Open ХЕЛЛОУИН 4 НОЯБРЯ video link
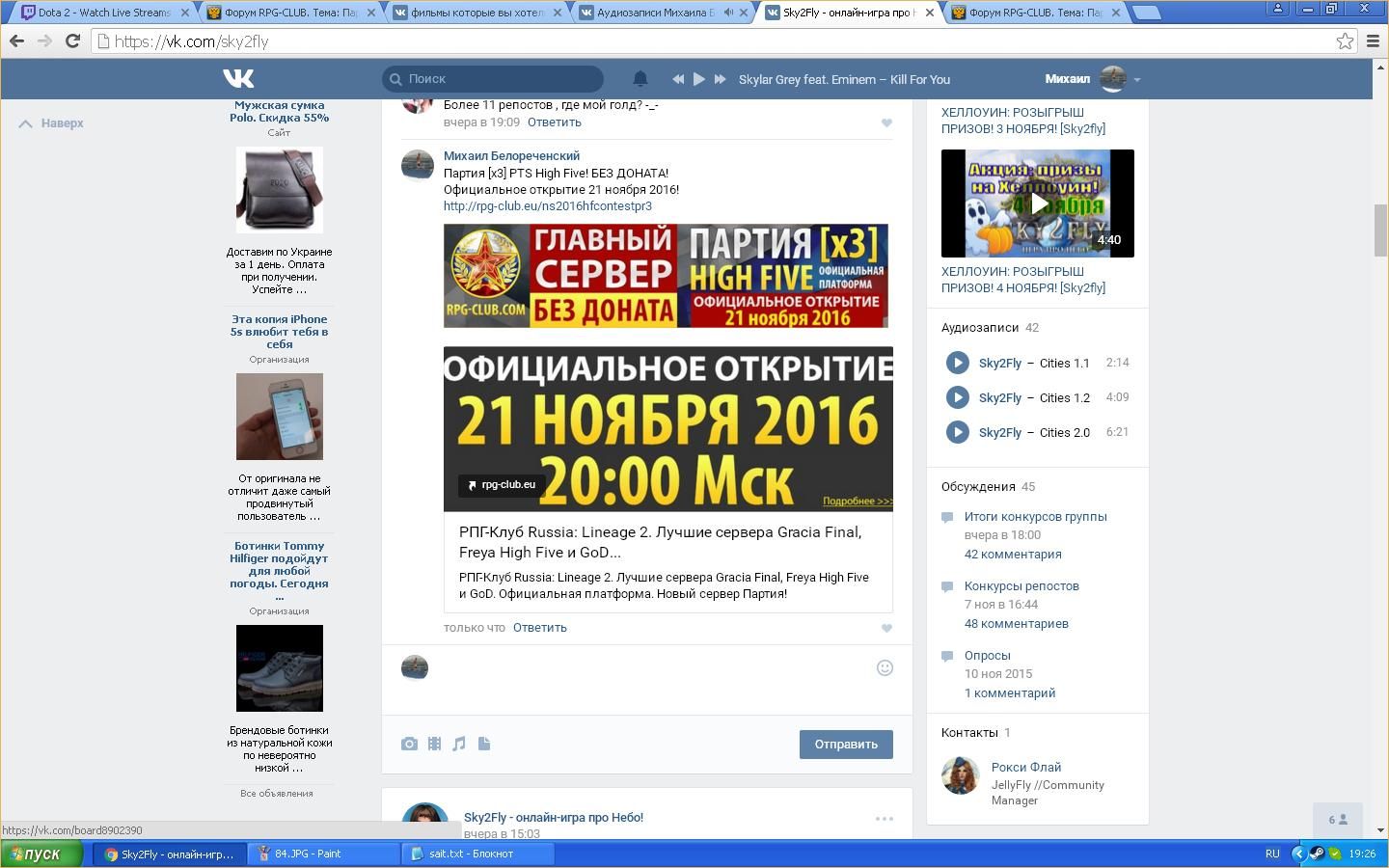 [1023, 280]
